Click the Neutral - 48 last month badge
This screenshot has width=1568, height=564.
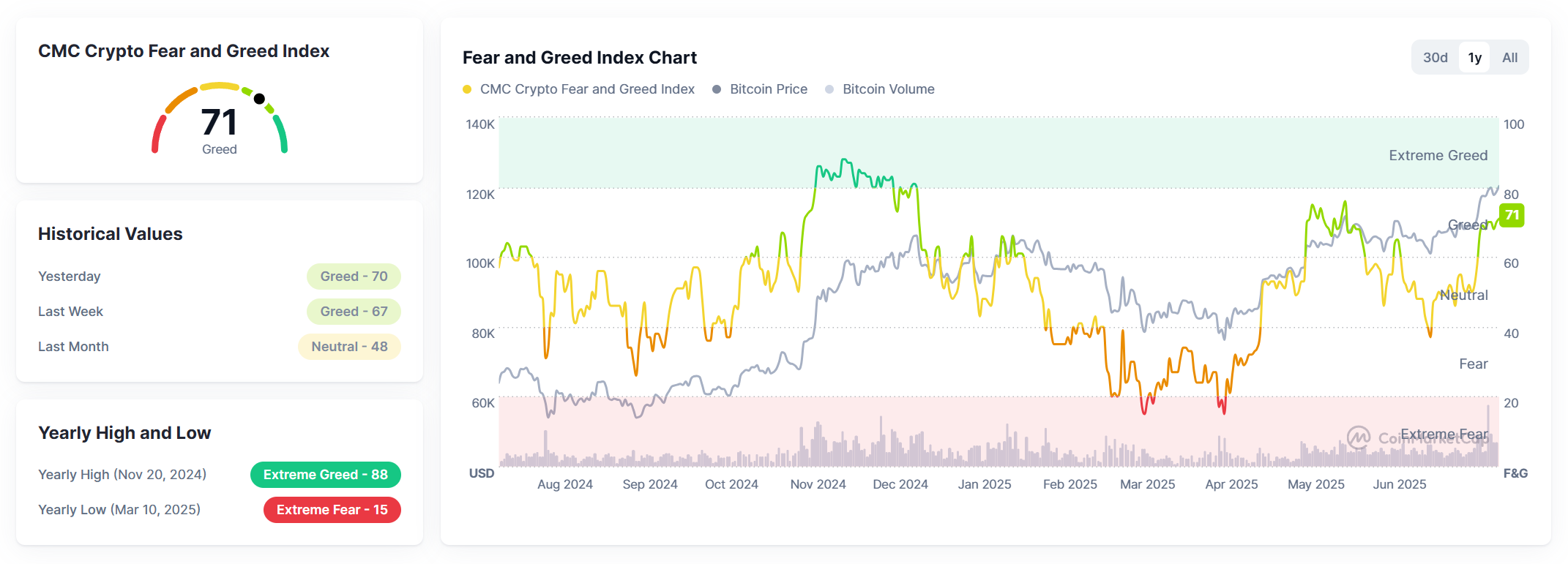349,347
